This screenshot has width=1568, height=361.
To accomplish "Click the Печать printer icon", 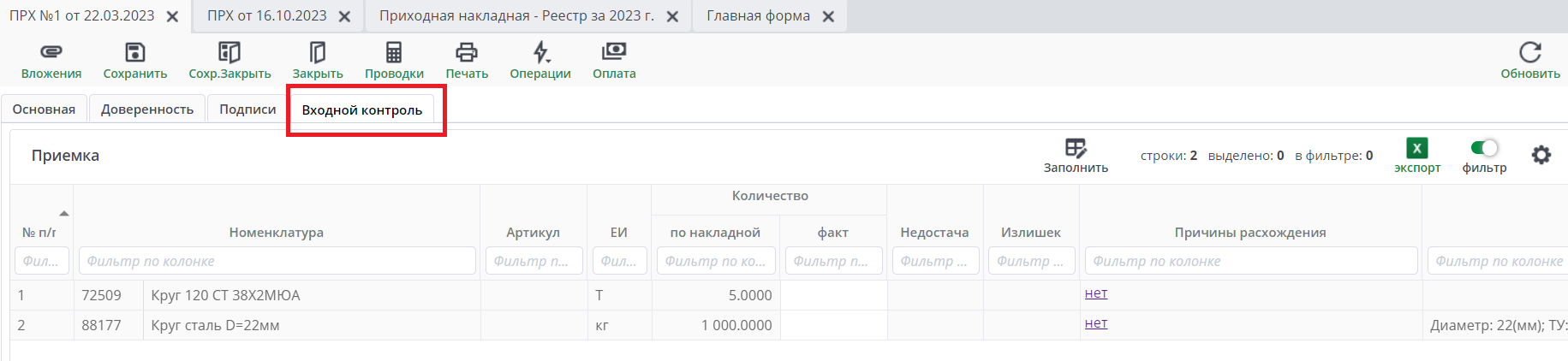I will pyautogui.click(x=467, y=53).
